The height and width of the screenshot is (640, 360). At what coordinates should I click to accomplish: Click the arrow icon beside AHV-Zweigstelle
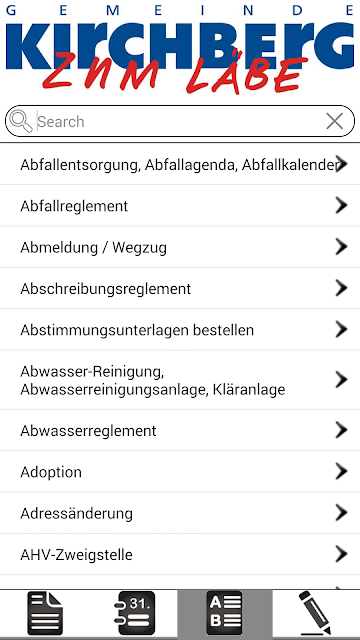[341, 554]
